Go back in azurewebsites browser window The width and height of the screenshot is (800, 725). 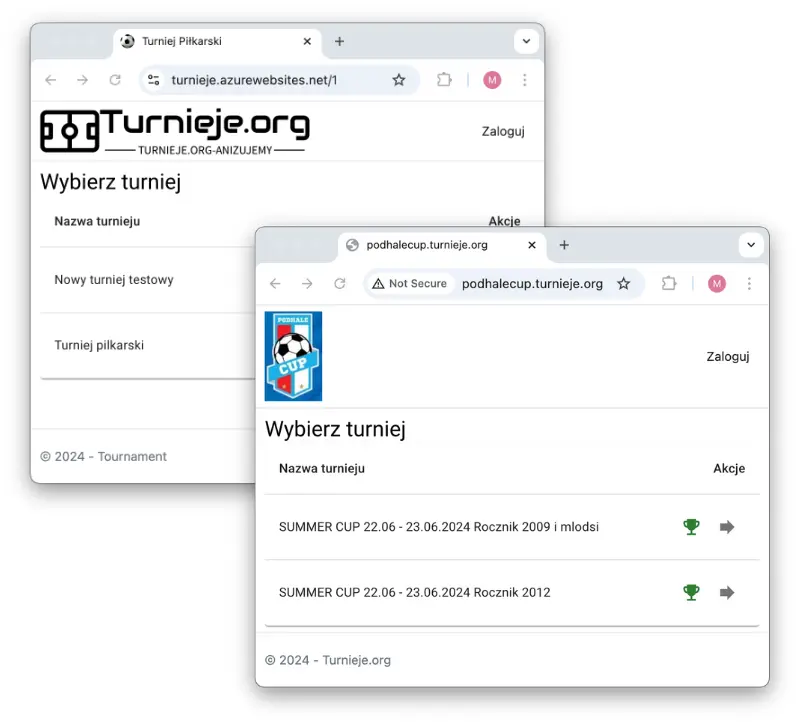[x=51, y=80]
